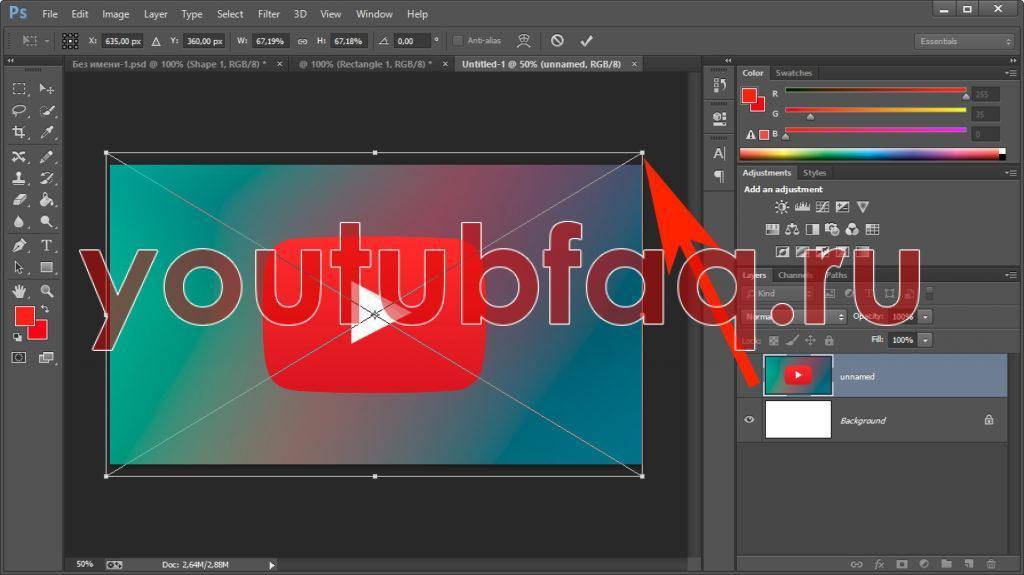The width and height of the screenshot is (1024, 575).
Task: Select the Crop tool
Action: point(19,133)
